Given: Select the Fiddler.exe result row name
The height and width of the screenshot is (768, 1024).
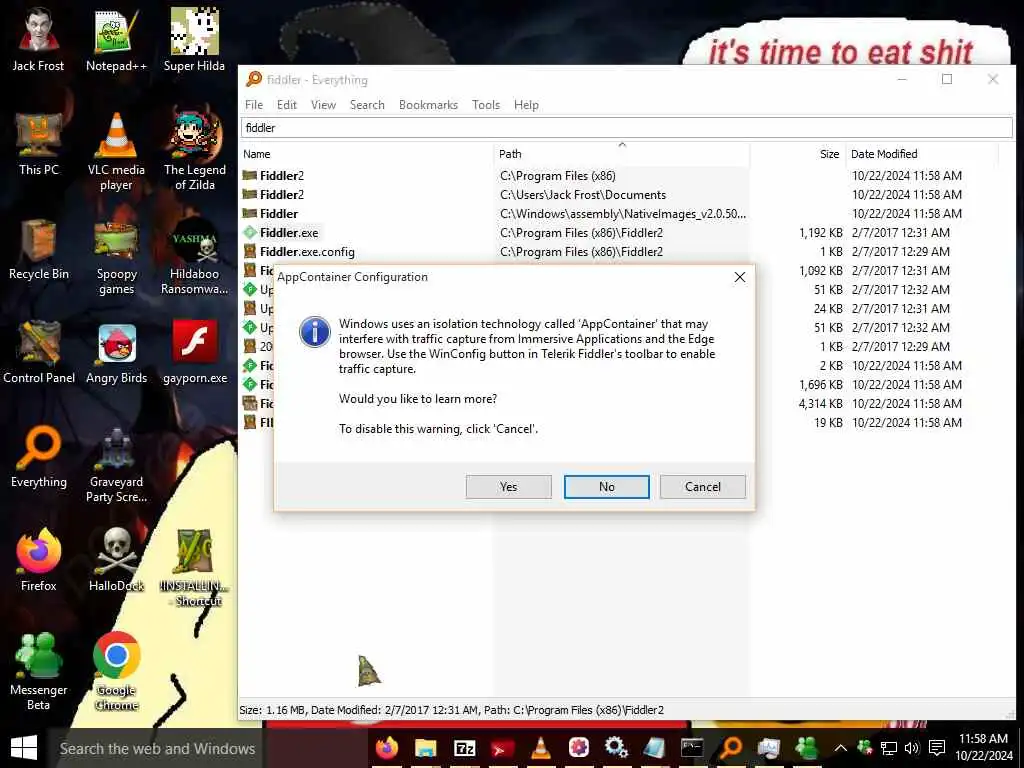Looking at the screenshot, I should tap(289, 232).
